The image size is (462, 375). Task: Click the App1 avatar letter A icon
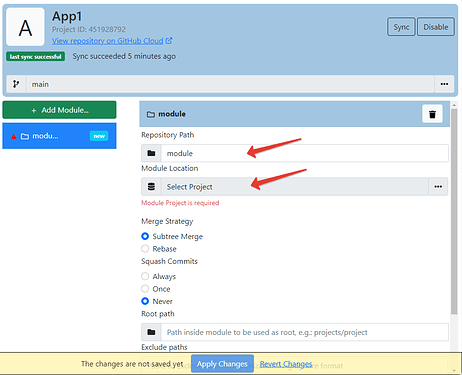tap(25, 27)
